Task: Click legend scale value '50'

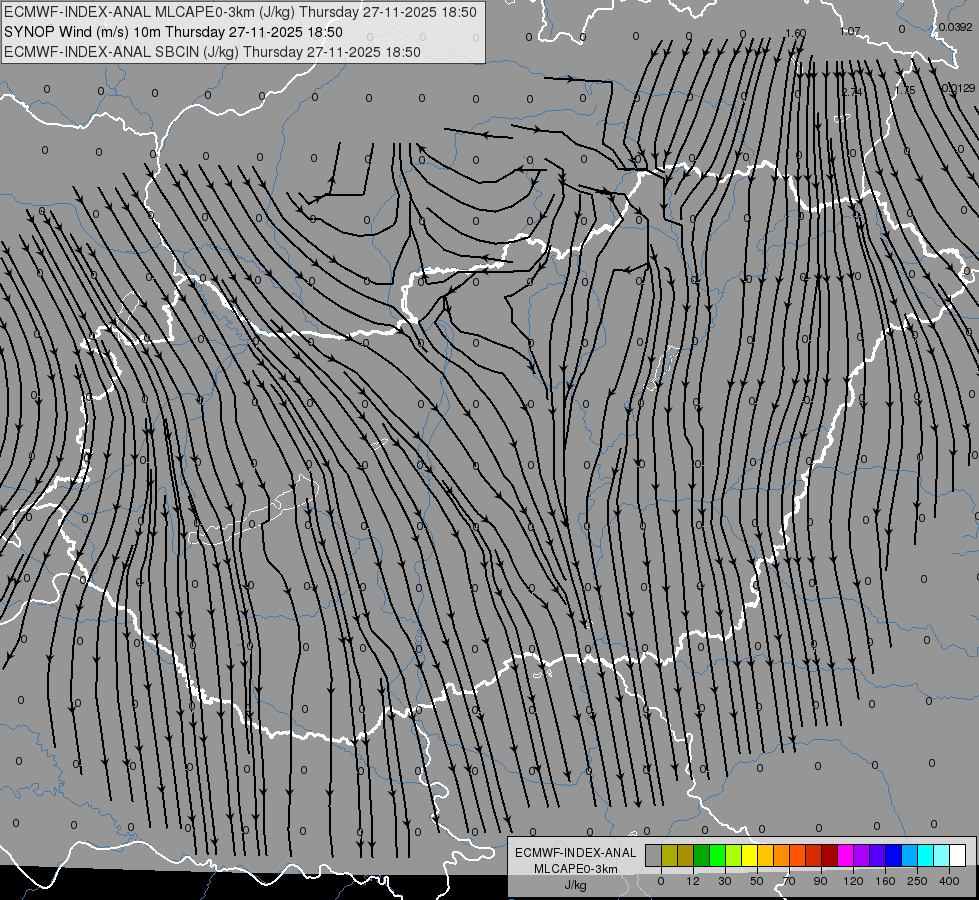Action: pos(757,881)
